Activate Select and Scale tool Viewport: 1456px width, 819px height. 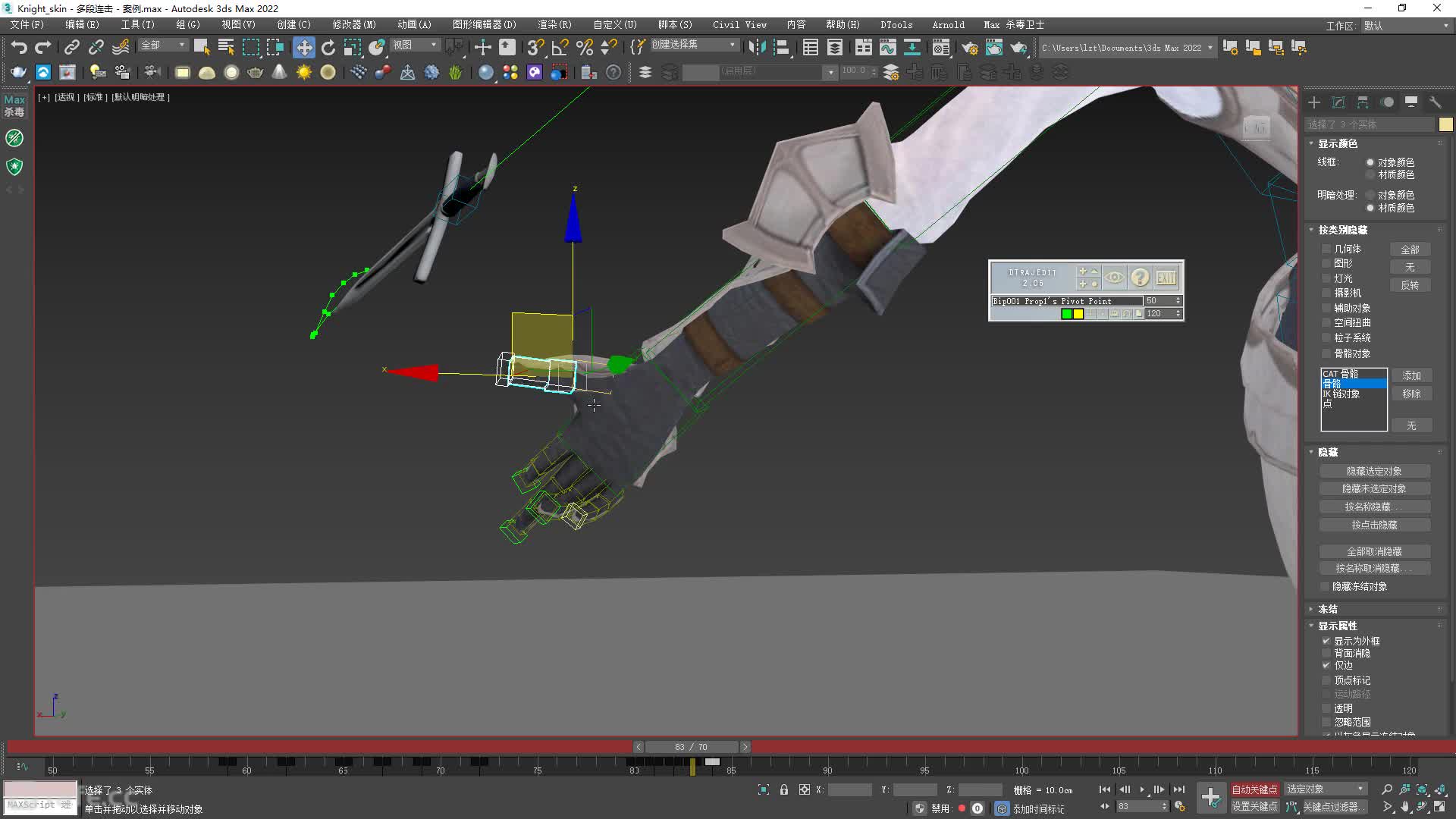pos(353,47)
